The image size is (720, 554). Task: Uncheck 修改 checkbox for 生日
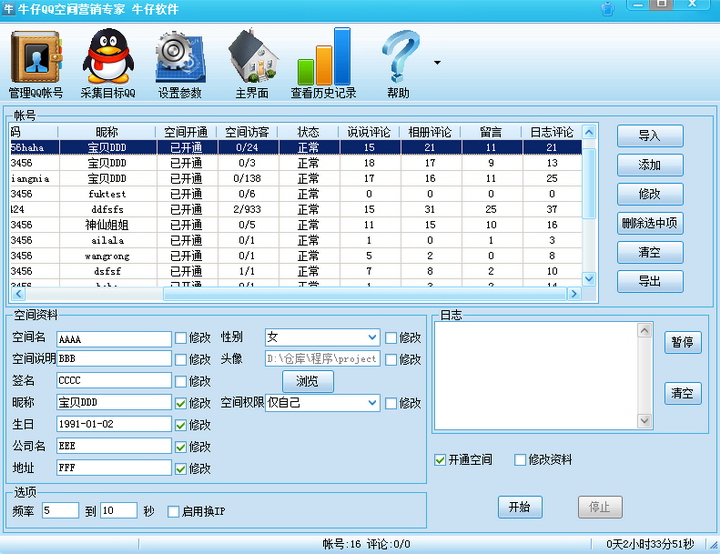click(181, 425)
